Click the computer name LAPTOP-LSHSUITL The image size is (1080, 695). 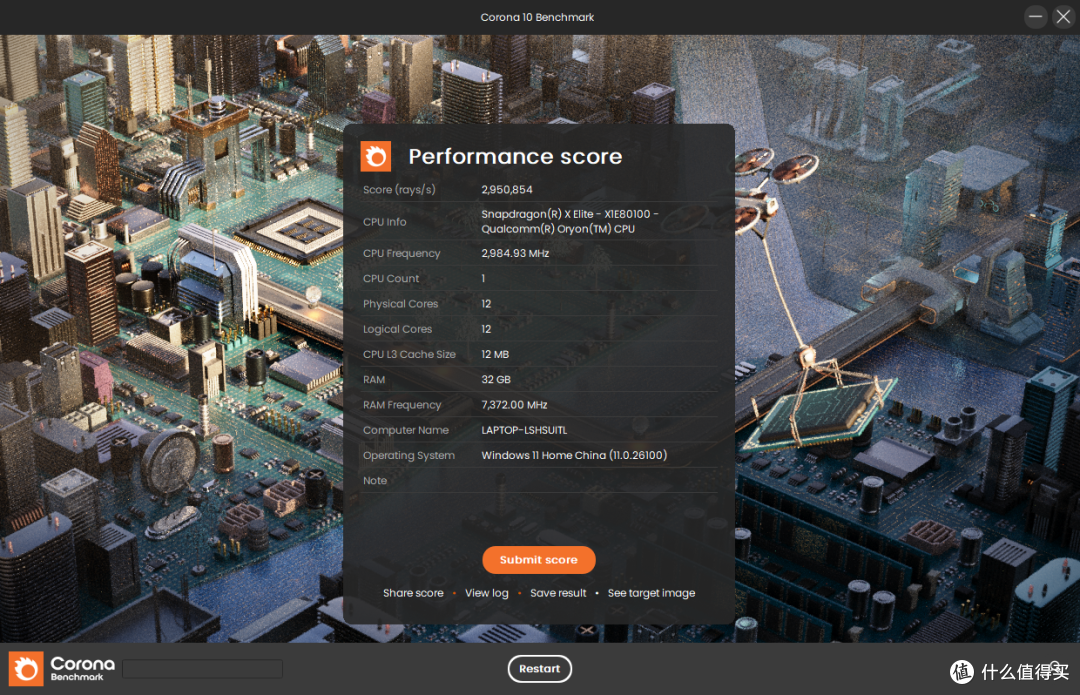(x=524, y=430)
